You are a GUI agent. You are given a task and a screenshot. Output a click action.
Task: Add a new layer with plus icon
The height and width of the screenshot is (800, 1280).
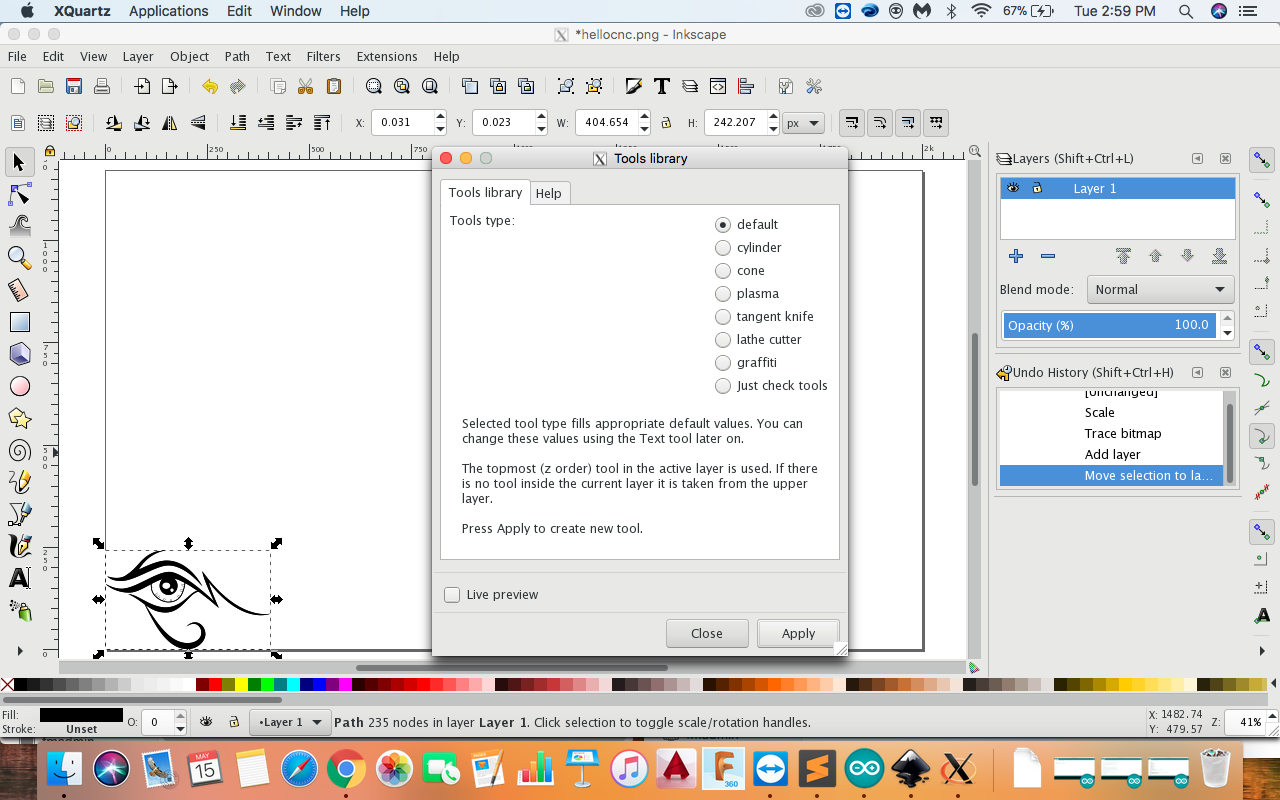click(1016, 256)
